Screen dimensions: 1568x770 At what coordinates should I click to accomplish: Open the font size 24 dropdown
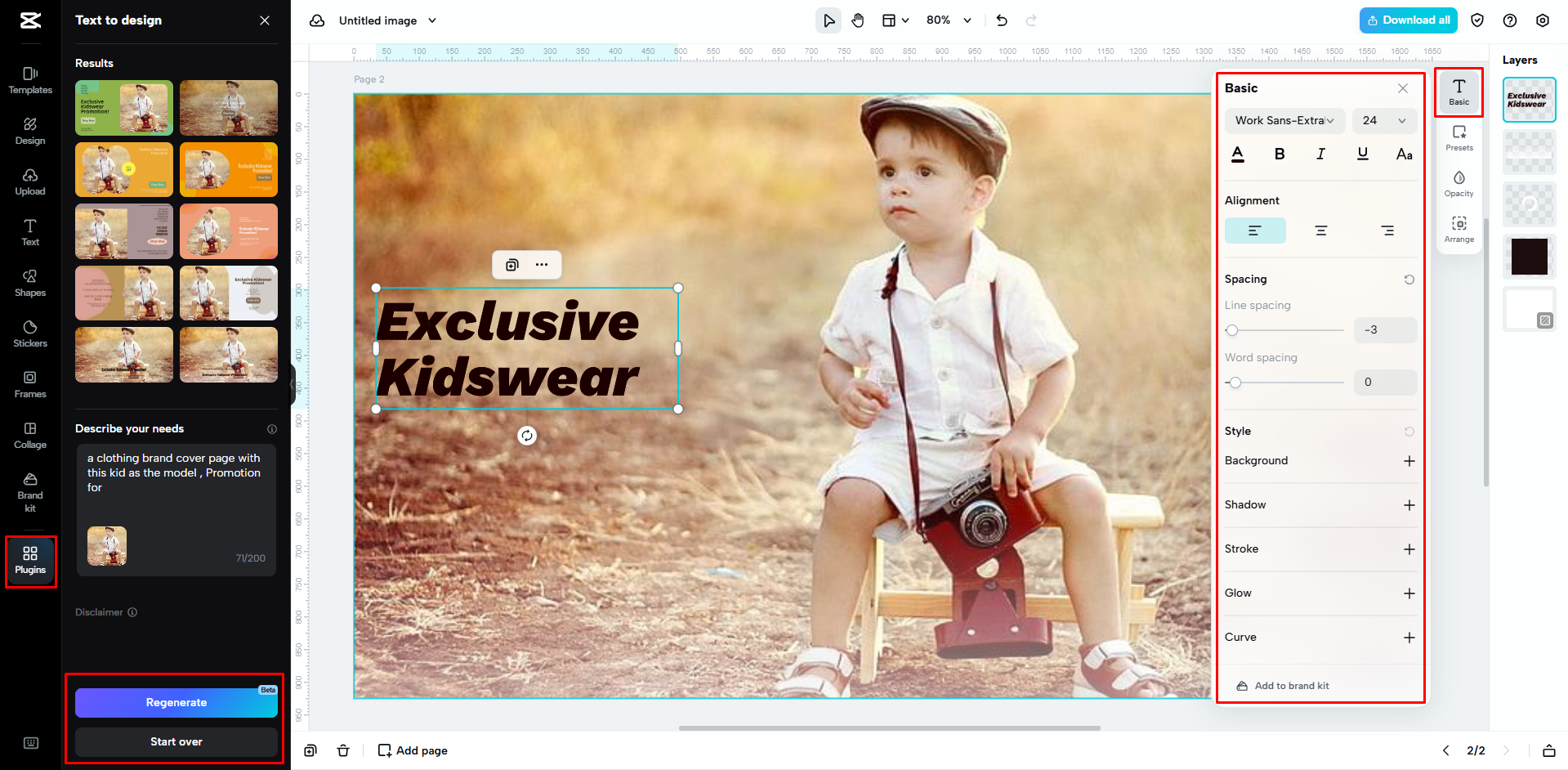coord(1384,120)
